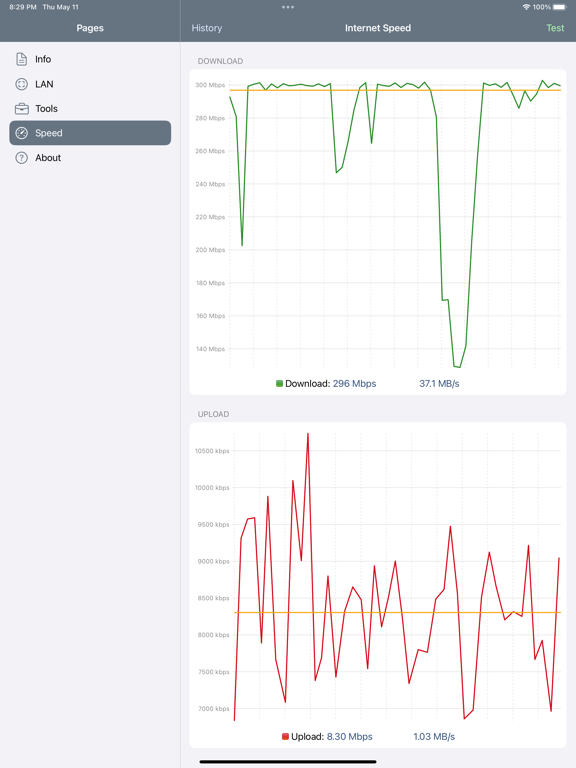Image resolution: width=576 pixels, height=768 pixels.
Task: Tap the green Download legend swatch
Action: 279,384
